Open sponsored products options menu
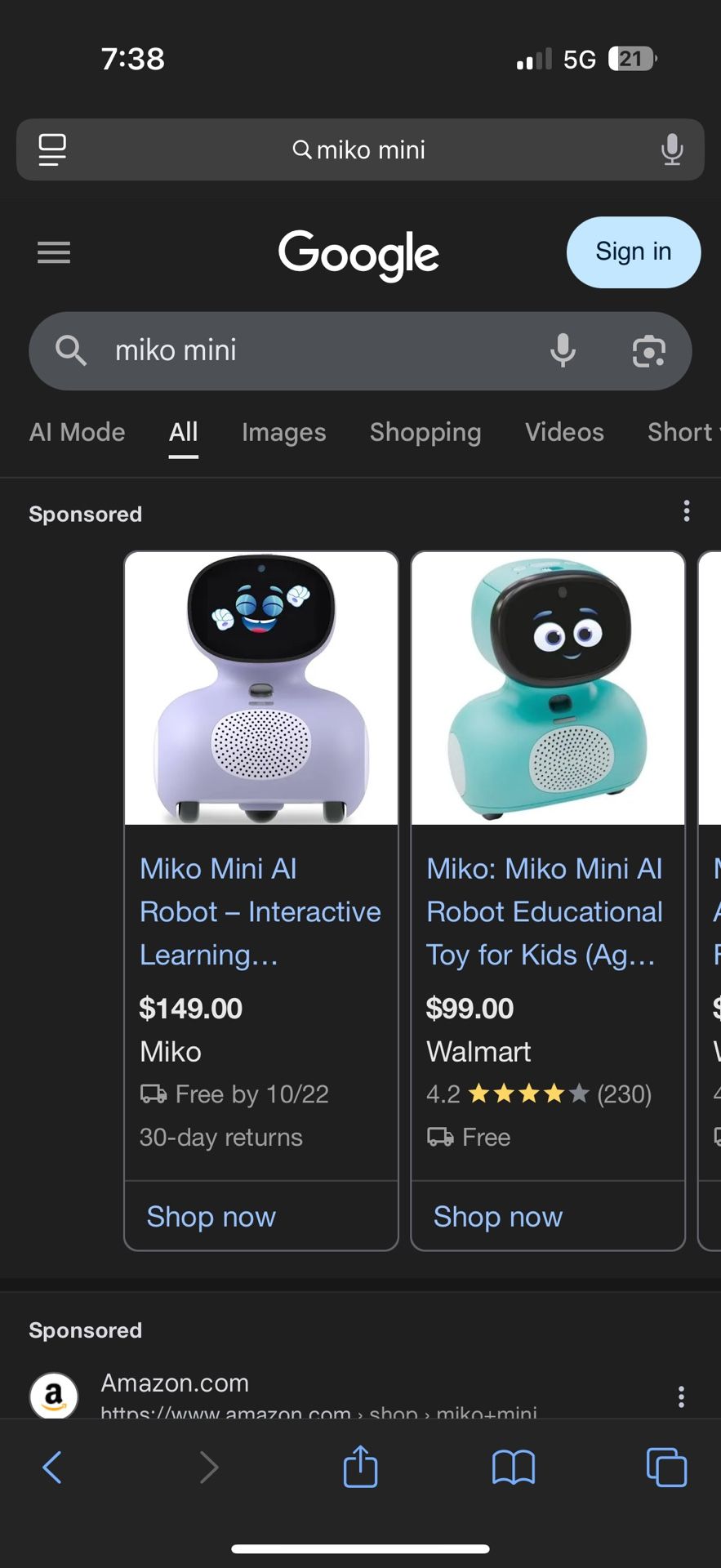Screen dimensions: 721x1568 click(x=687, y=511)
